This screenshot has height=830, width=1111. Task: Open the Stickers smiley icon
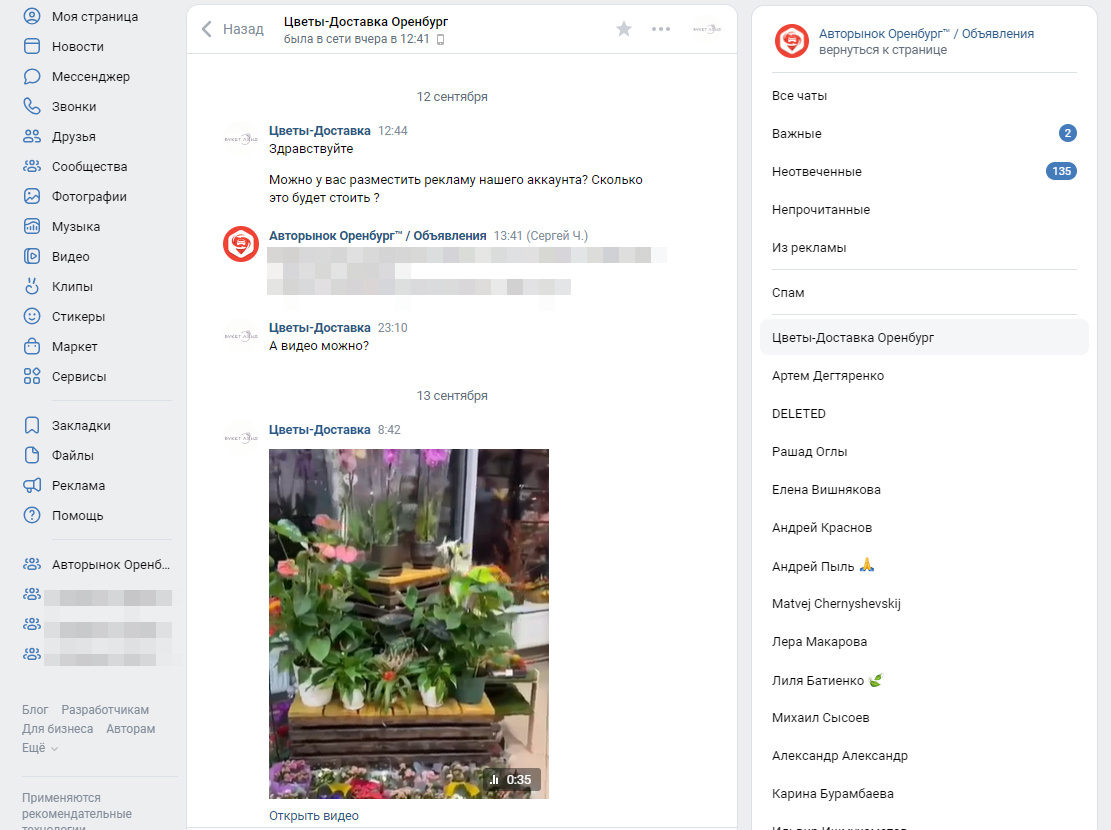click(32, 316)
